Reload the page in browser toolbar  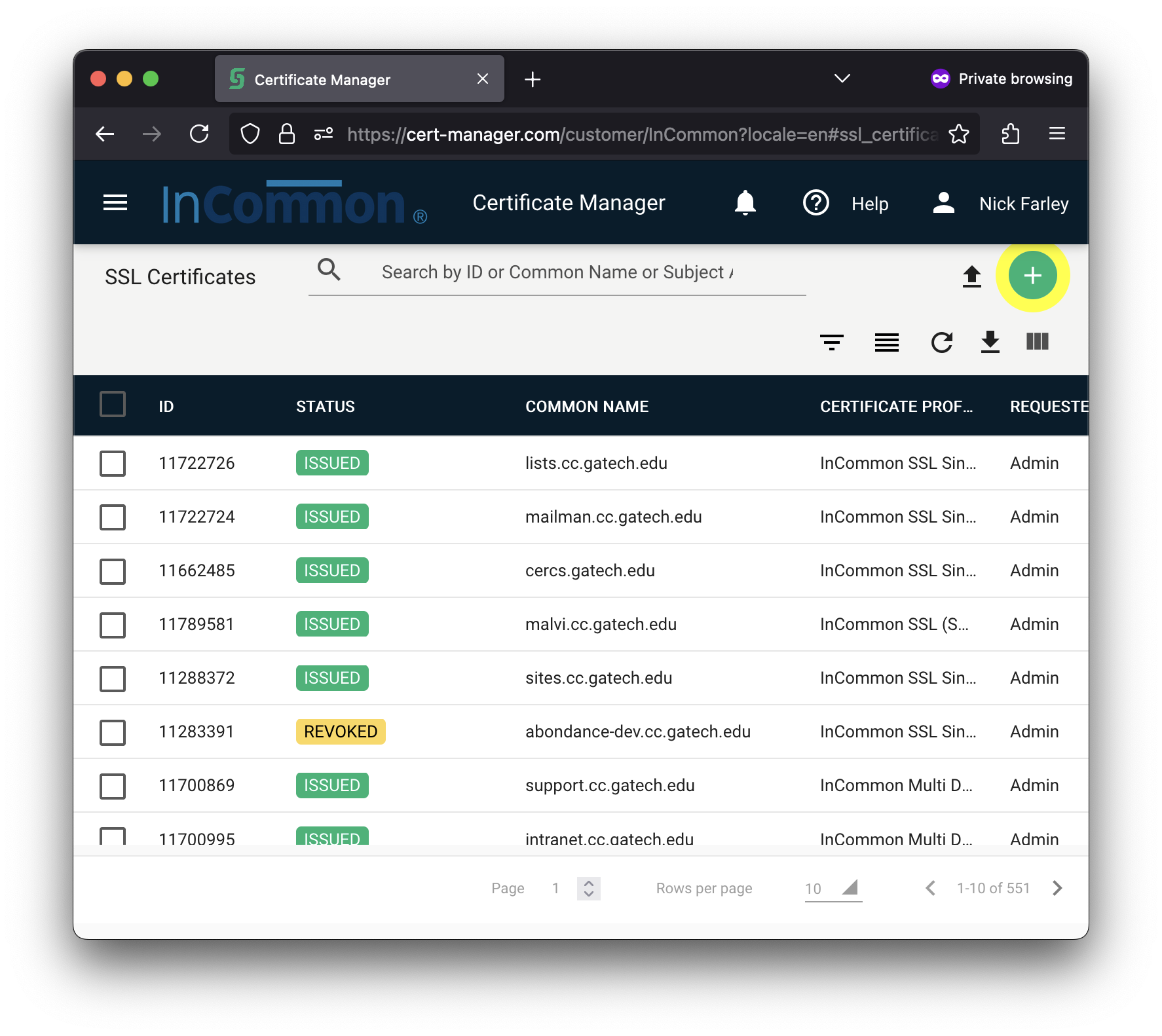click(199, 134)
